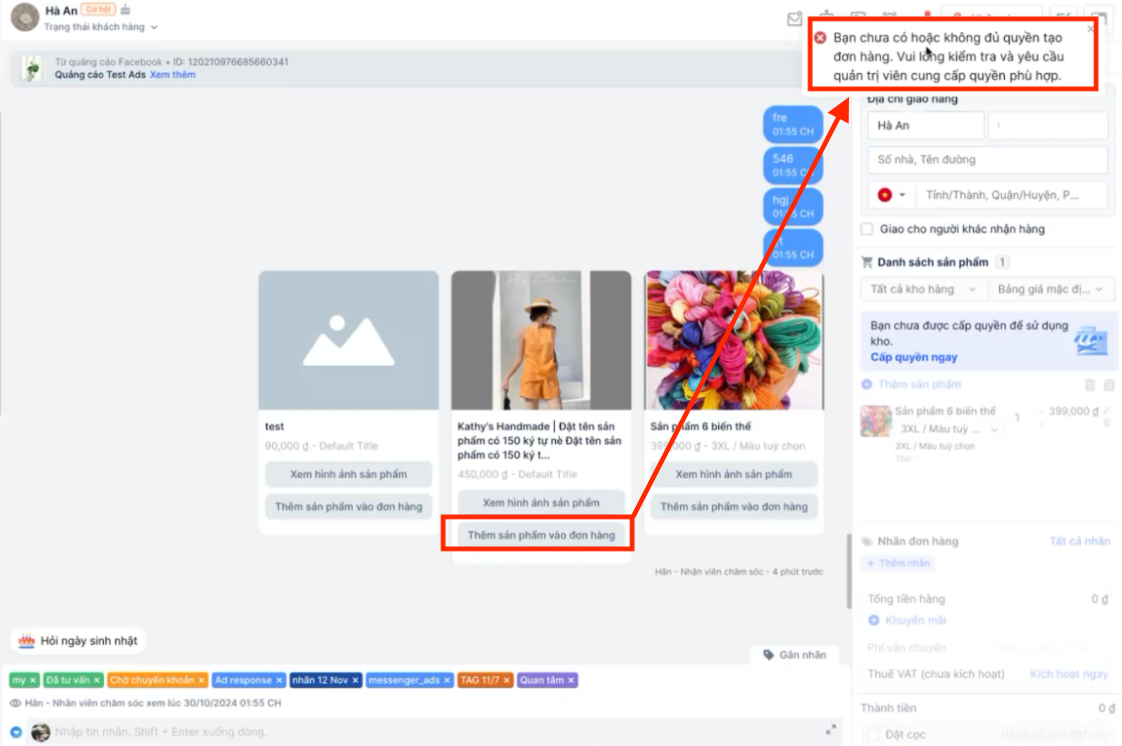Remove the 'Ad response' tag
Viewport: 1122px width, 746px height.
tap(279, 680)
